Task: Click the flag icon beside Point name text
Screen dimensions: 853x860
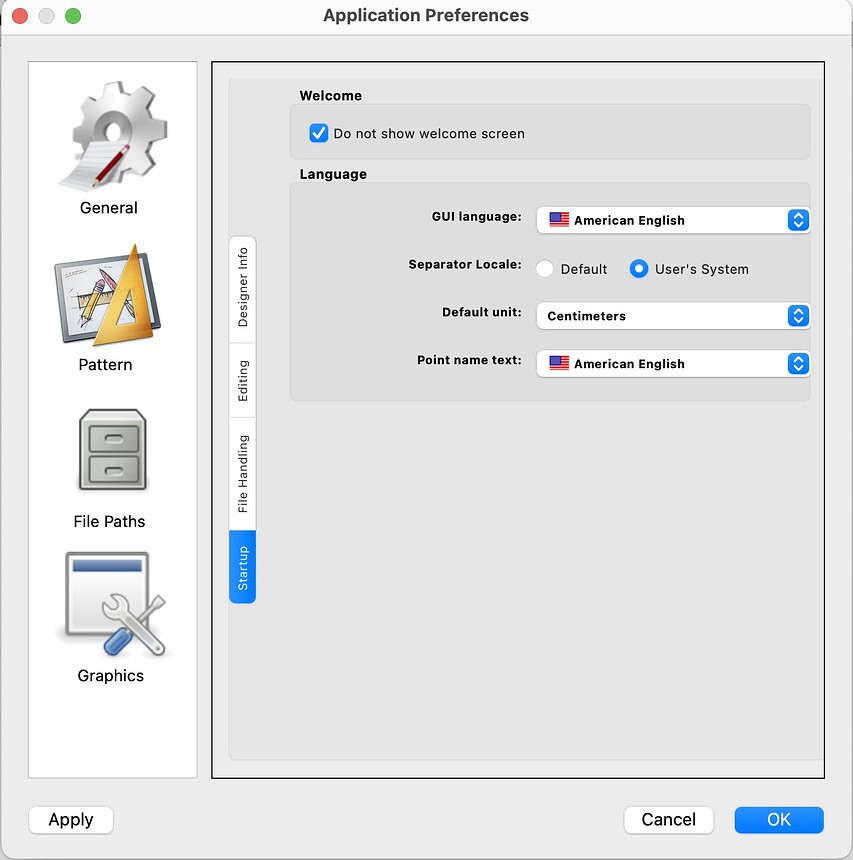Action: click(x=558, y=363)
